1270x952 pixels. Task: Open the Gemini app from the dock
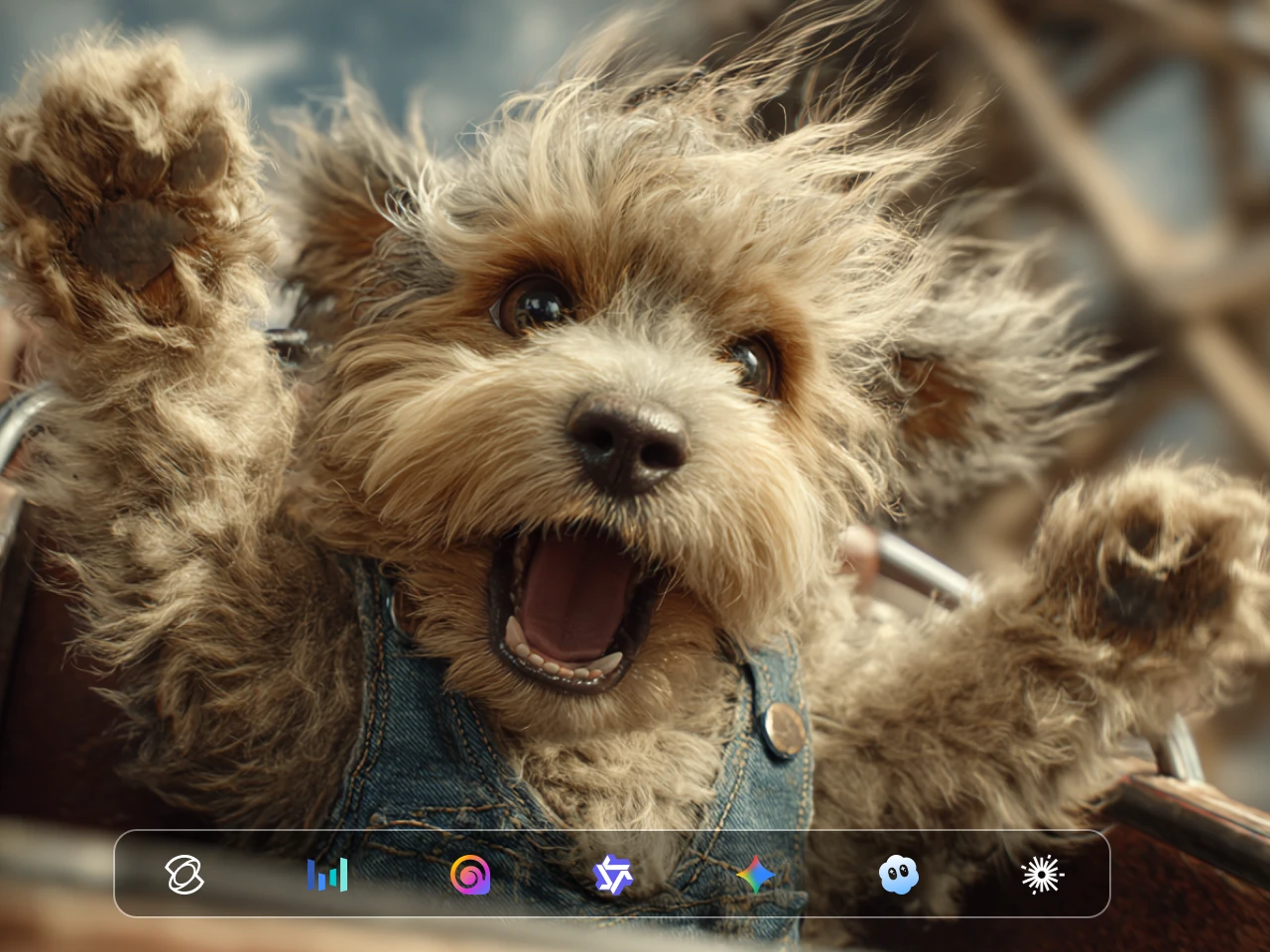pos(755,875)
